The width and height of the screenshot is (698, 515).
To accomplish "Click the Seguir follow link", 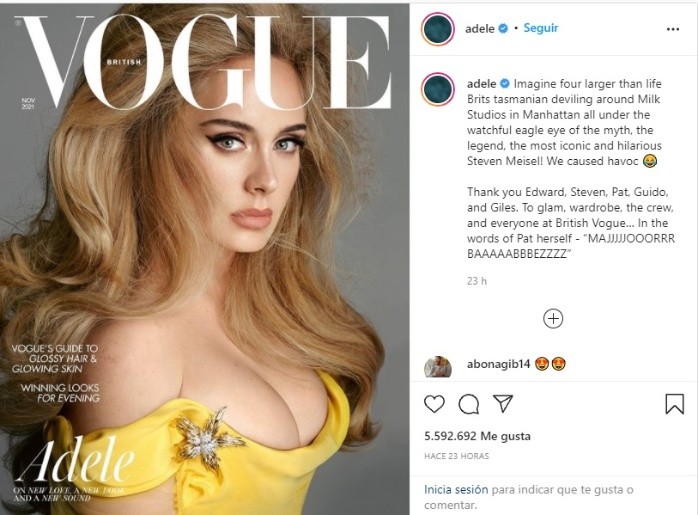I will coord(540,28).
